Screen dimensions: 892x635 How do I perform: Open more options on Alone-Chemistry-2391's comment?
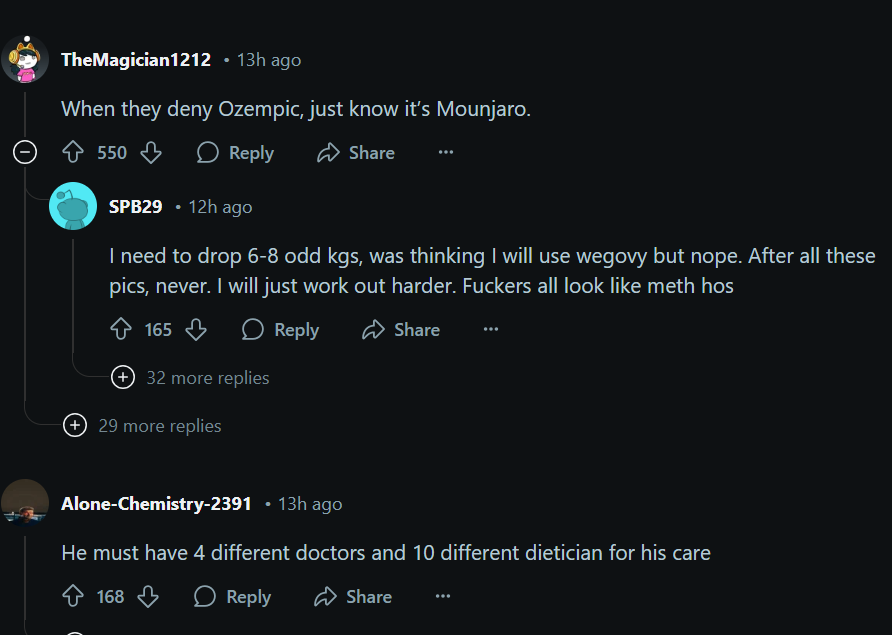click(x=443, y=597)
